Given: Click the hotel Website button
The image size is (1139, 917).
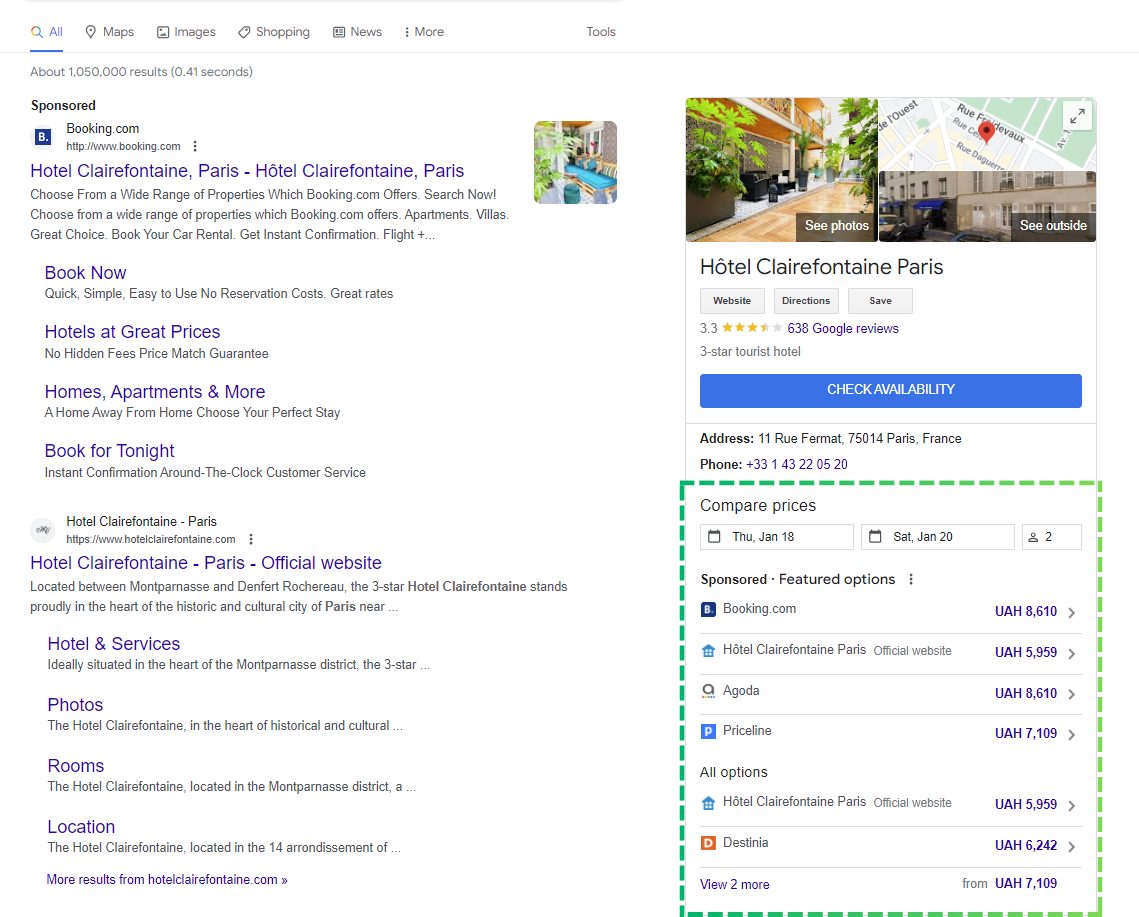Looking at the screenshot, I should (x=732, y=301).
